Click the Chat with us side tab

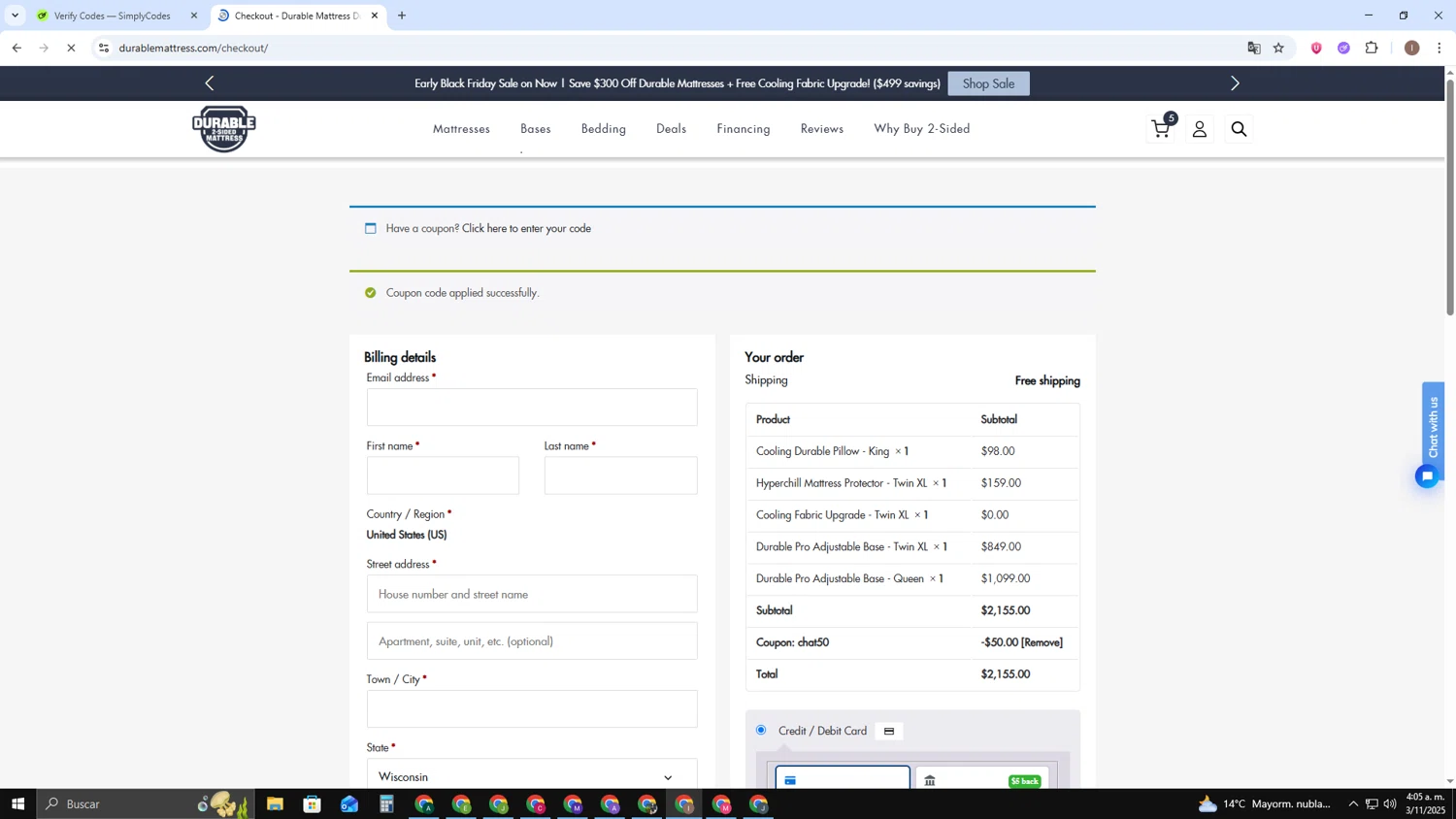(1433, 427)
